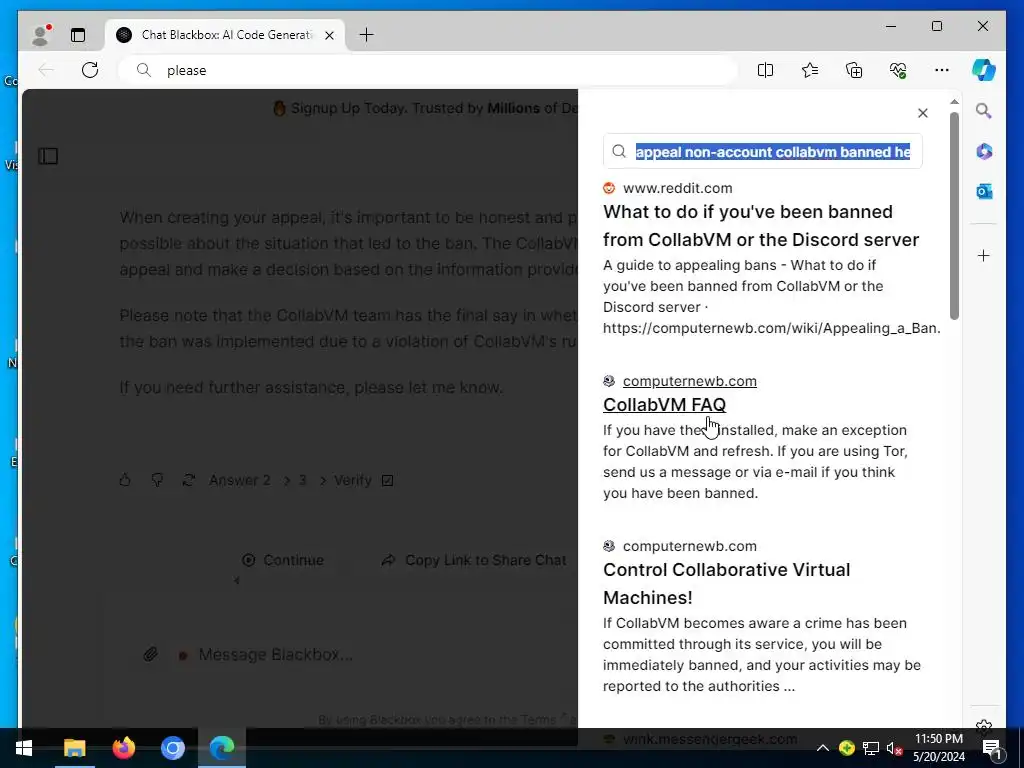The height and width of the screenshot is (768, 1024).
Task: Open the Edge profile icon
Action: click(41, 35)
